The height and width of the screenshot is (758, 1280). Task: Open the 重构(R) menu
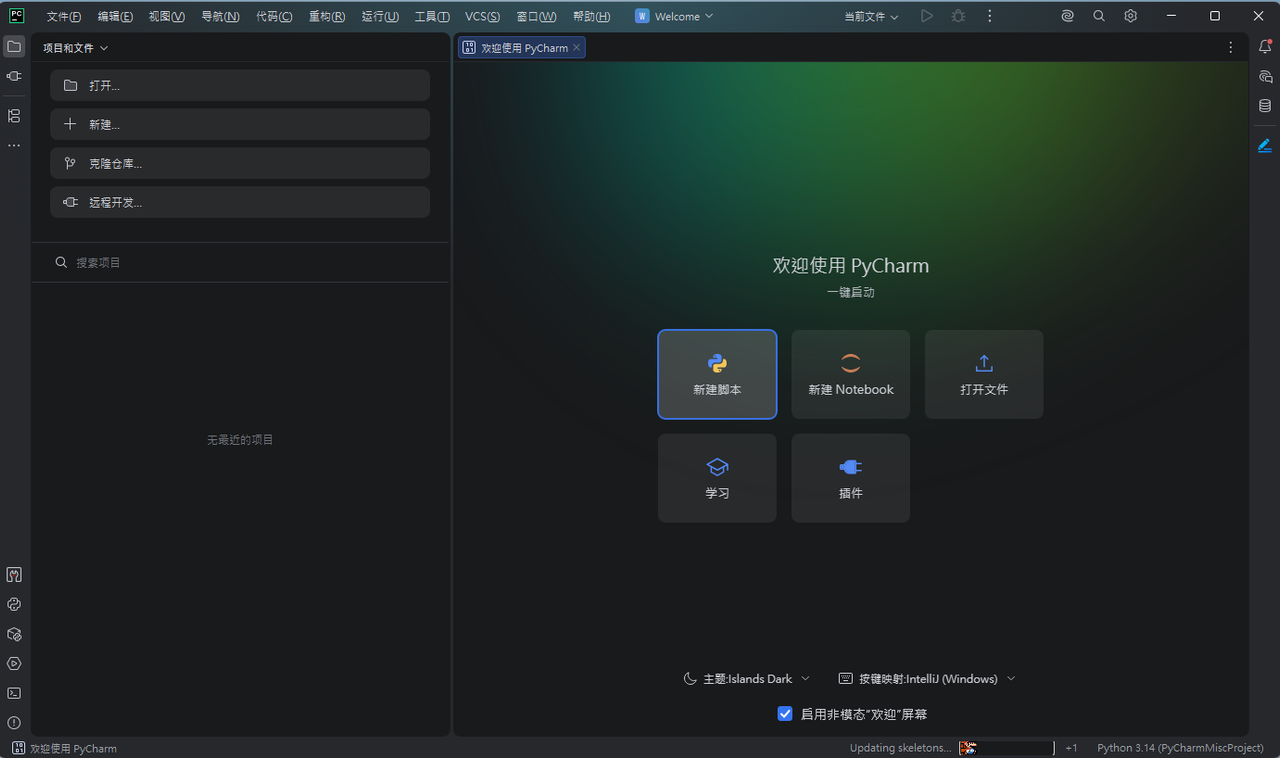pos(327,16)
